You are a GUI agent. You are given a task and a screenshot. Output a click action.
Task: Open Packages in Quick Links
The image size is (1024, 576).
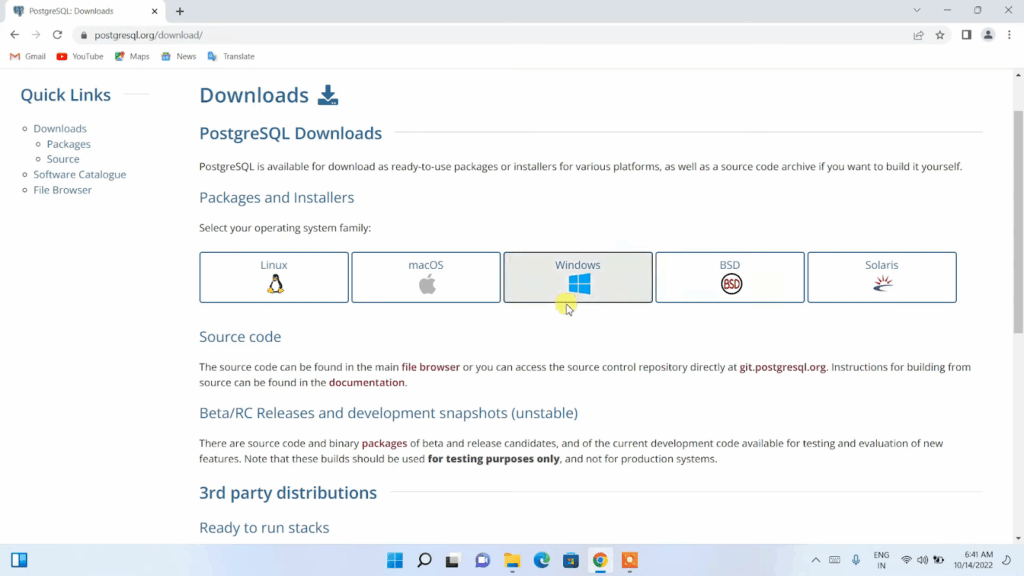[x=69, y=144]
